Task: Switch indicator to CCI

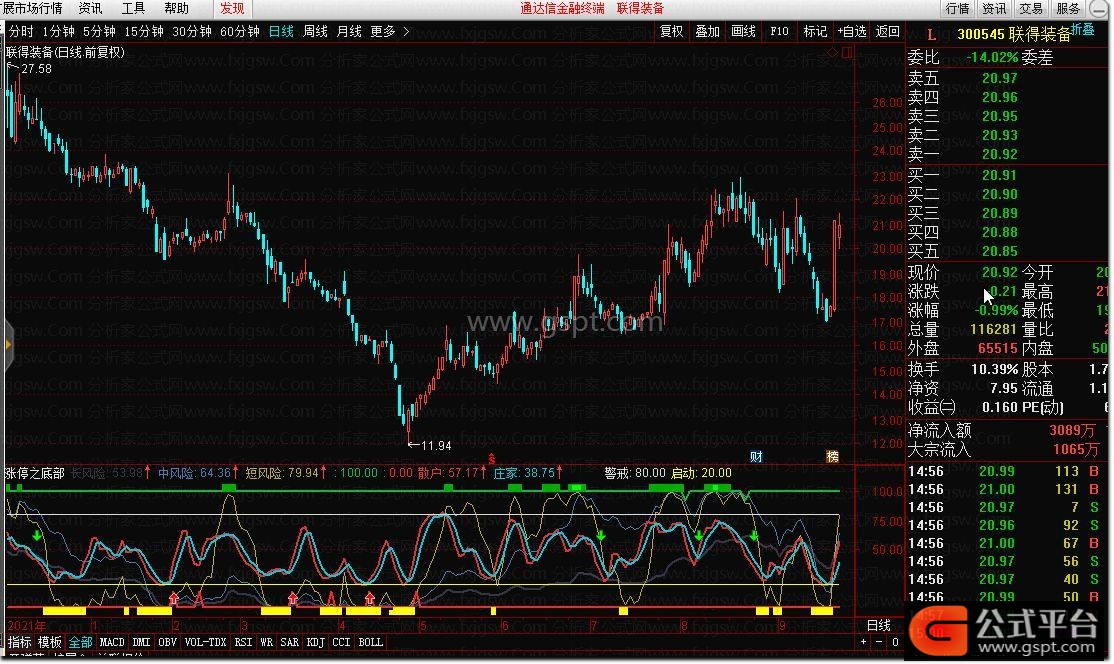Action: (341, 642)
